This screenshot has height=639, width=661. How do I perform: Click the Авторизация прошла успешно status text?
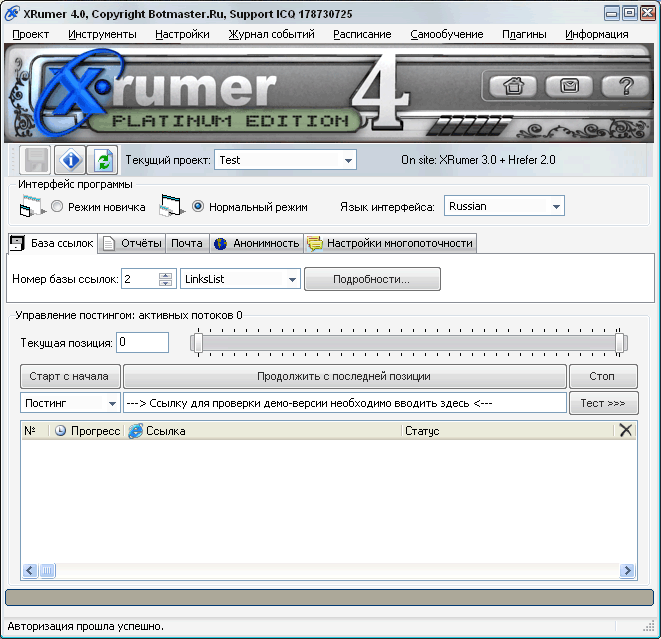pyautogui.click(x=86, y=626)
